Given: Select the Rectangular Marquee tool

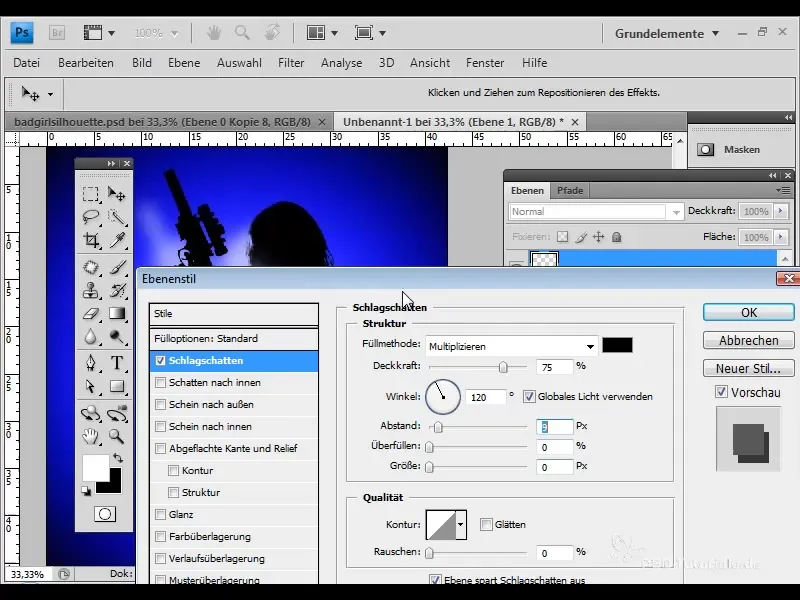Looking at the screenshot, I should (91, 194).
